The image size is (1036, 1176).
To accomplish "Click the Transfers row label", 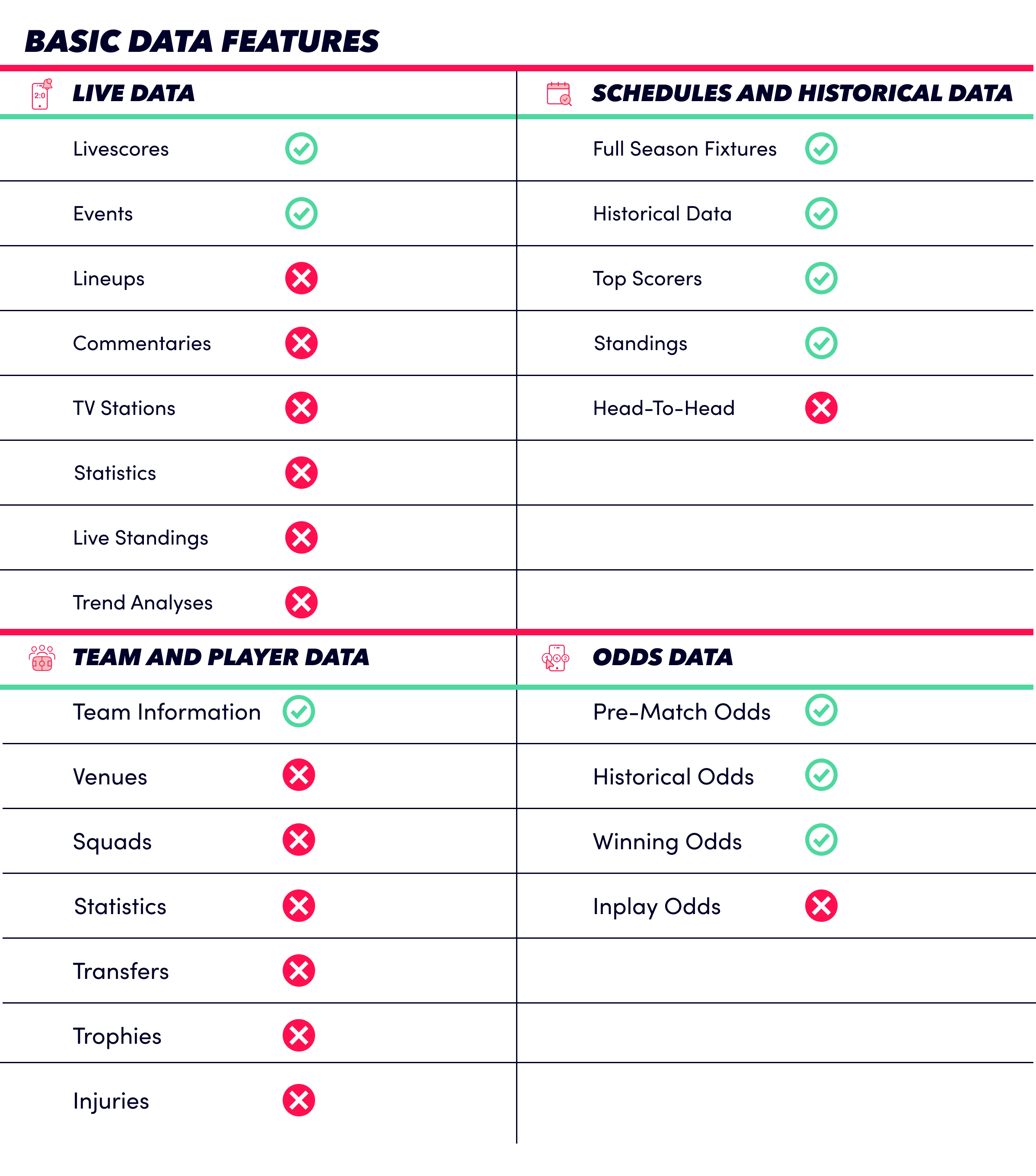I will (x=121, y=971).
